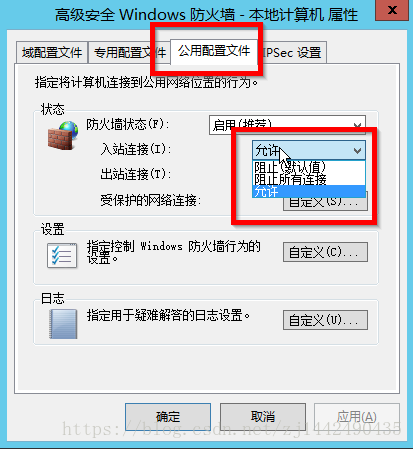Select the 公用配置文件 tab
This screenshot has width=413, height=449.
pyautogui.click(x=214, y=51)
